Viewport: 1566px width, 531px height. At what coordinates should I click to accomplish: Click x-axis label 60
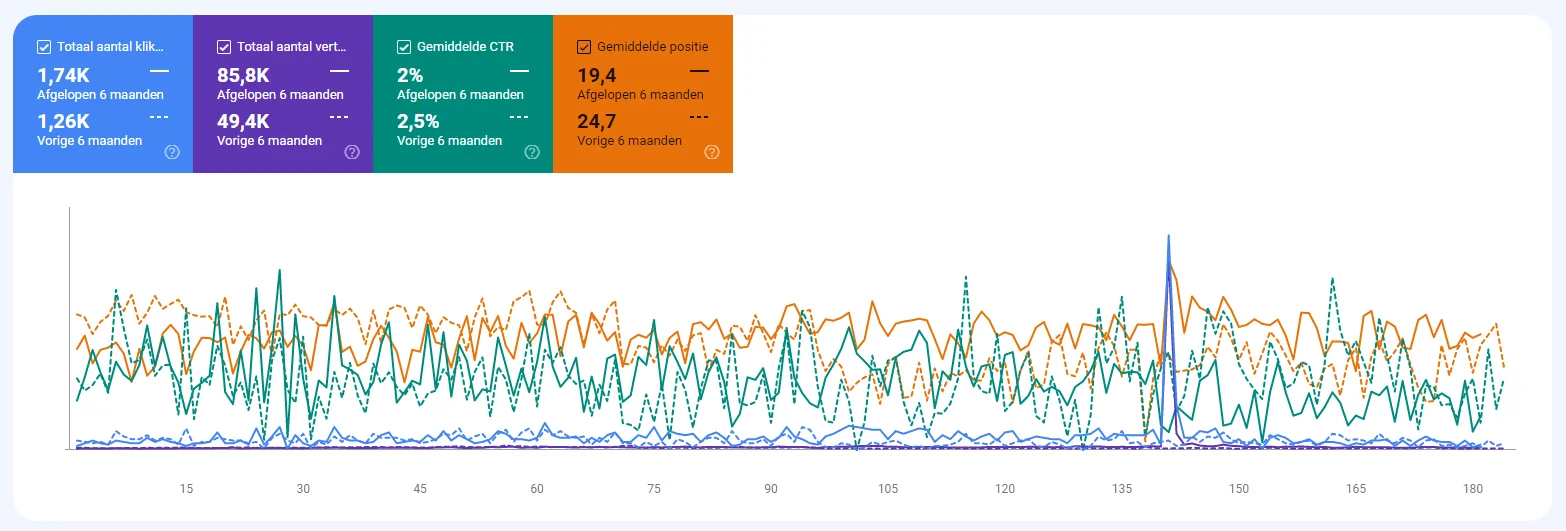pyautogui.click(x=537, y=489)
